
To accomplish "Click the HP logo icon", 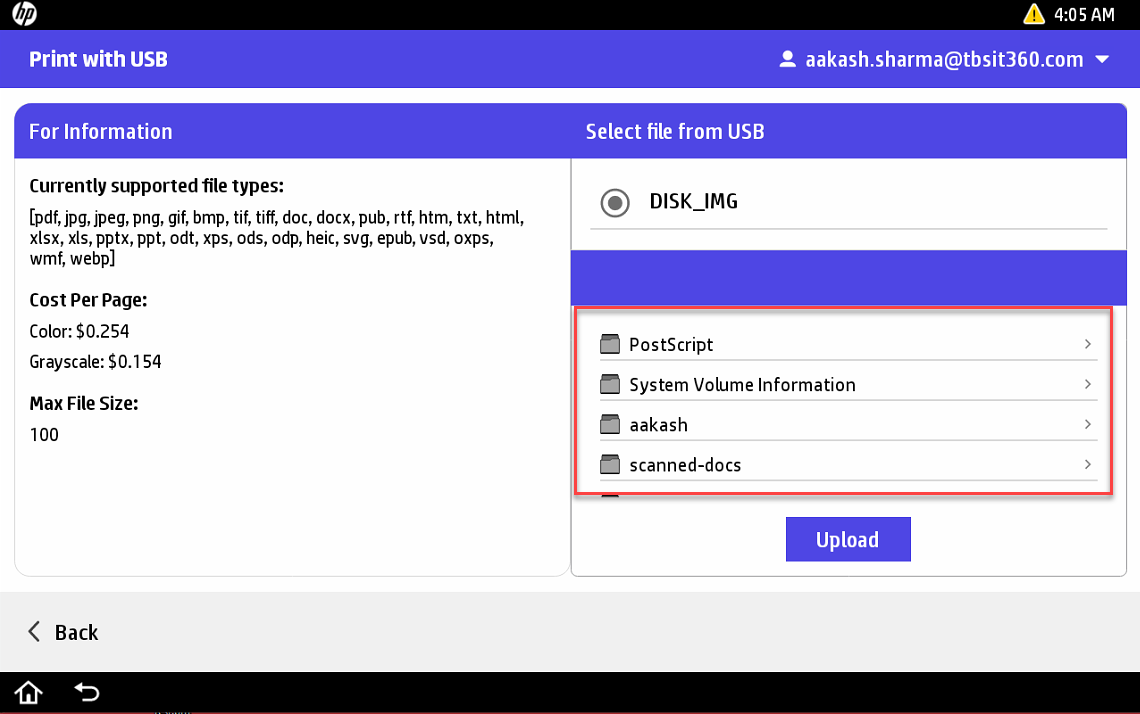I will tap(24, 14).
